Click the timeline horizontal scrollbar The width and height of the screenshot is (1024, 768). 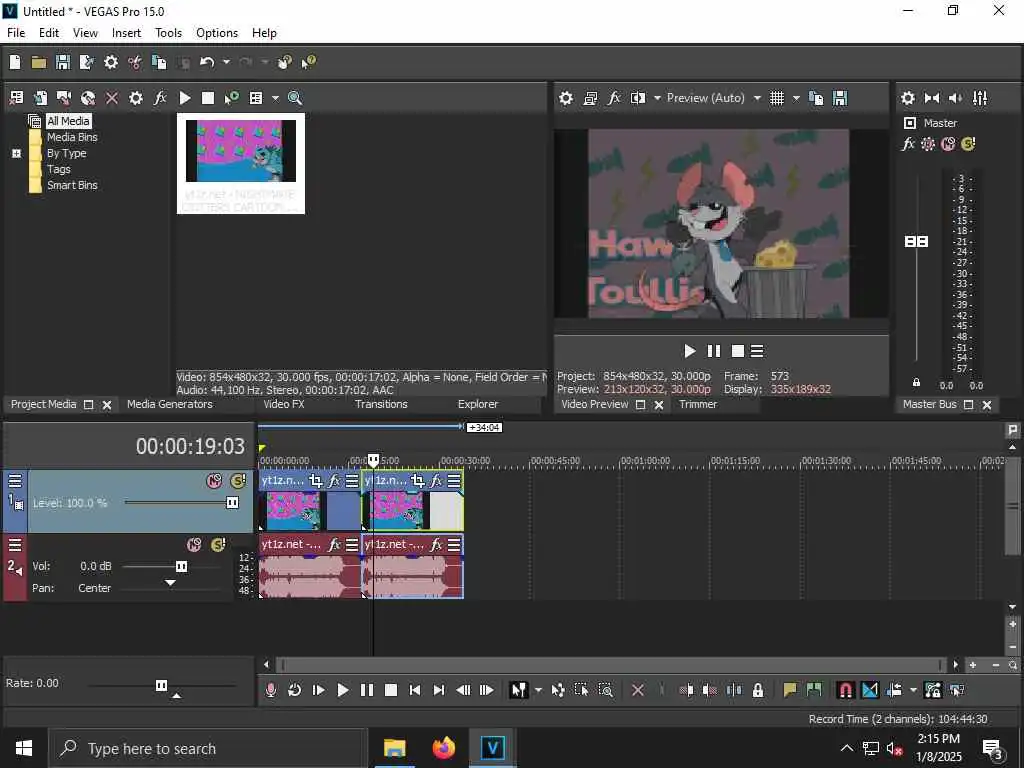(610, 665)
